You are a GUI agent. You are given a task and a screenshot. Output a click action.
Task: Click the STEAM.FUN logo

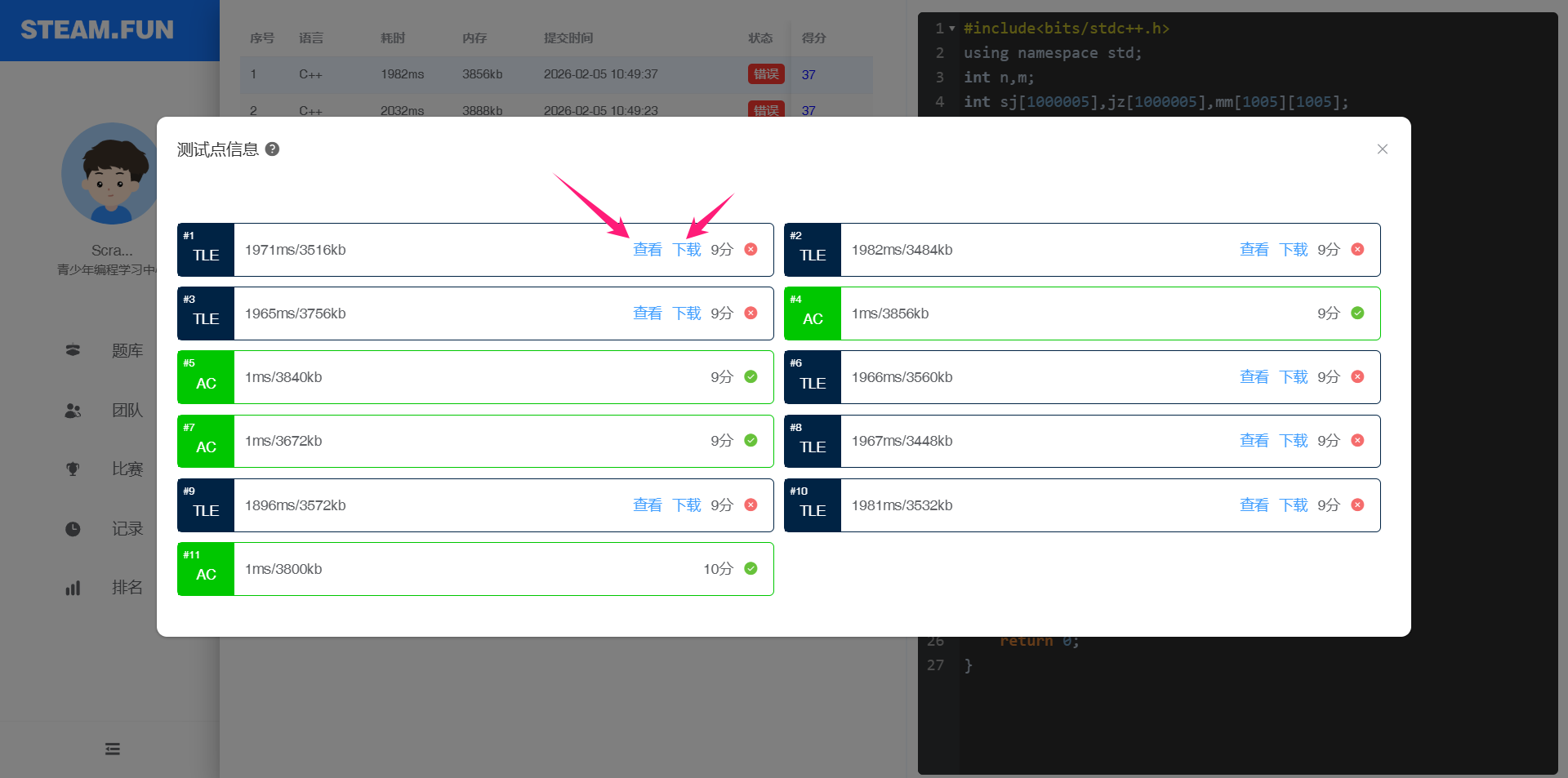tap(97, 30)
